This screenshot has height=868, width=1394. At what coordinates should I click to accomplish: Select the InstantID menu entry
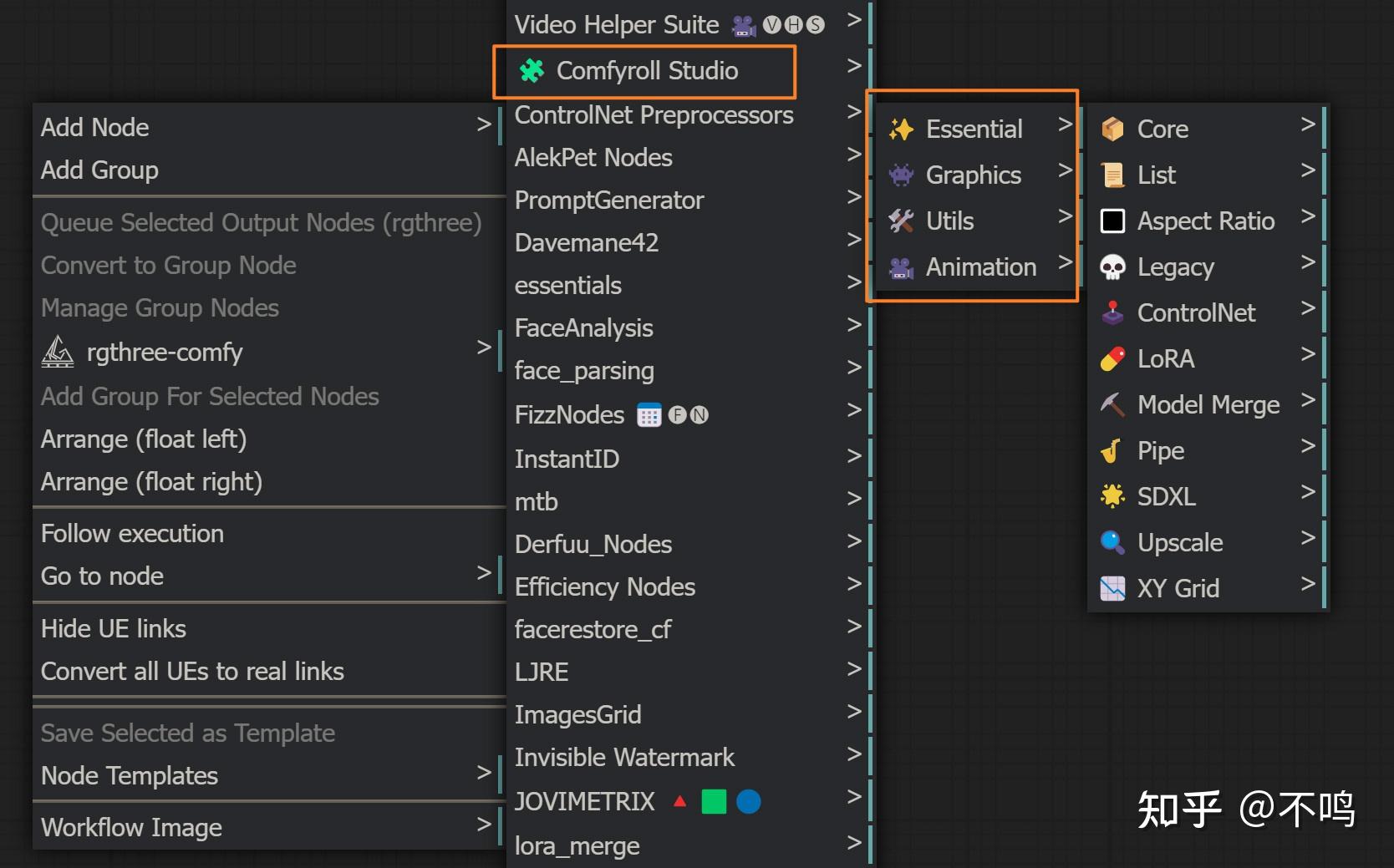click(x=567, y=459)
